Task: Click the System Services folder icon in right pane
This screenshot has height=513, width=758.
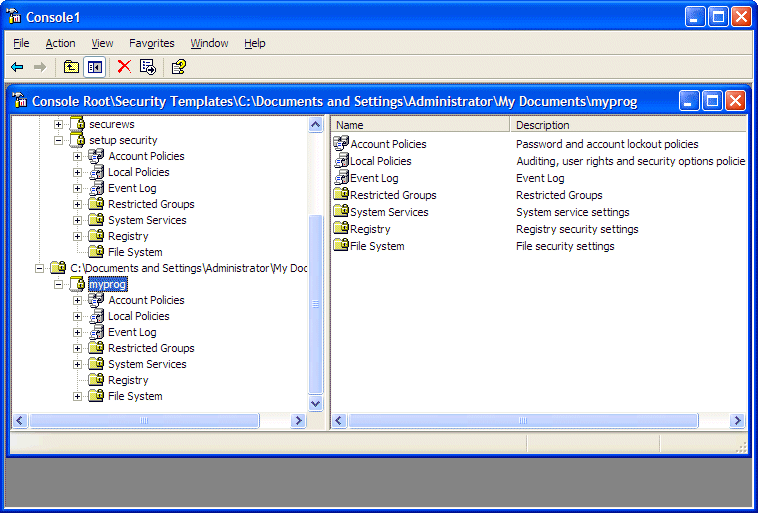Action: (x=341, y=211)
